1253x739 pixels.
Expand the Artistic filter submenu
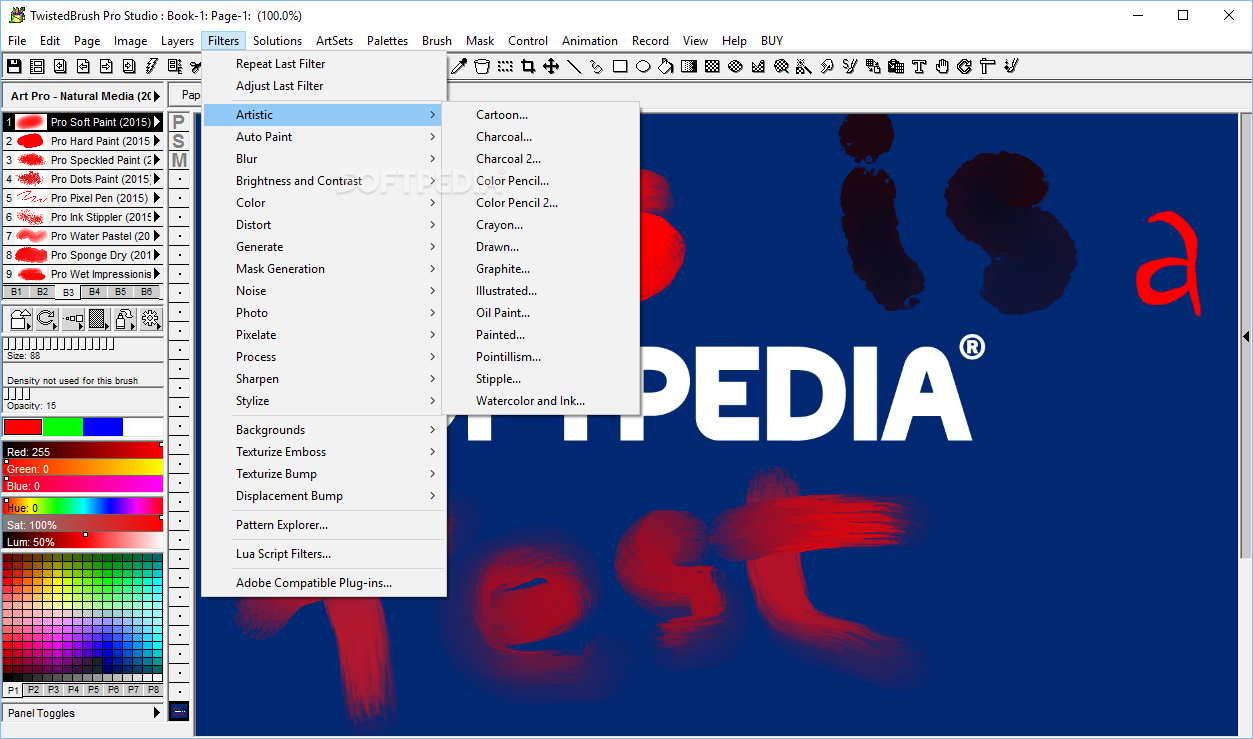point(323,115)
